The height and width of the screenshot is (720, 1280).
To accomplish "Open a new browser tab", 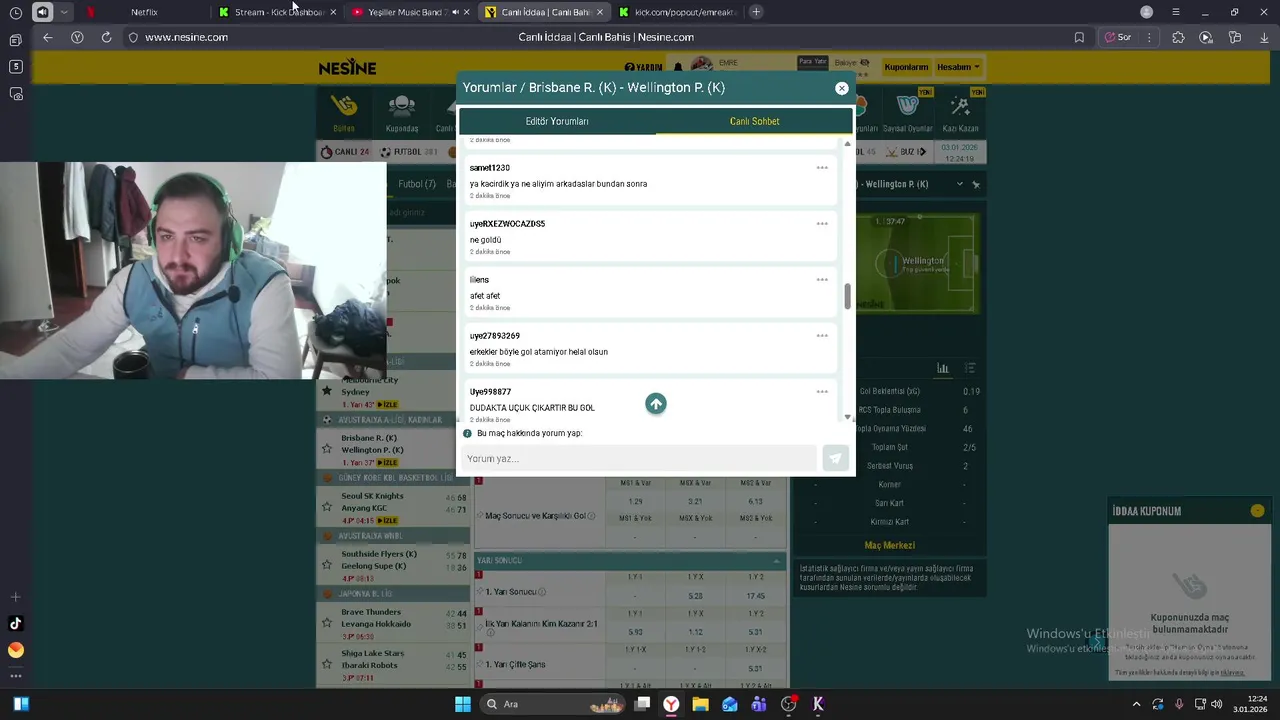I will (x=756, y=12).
